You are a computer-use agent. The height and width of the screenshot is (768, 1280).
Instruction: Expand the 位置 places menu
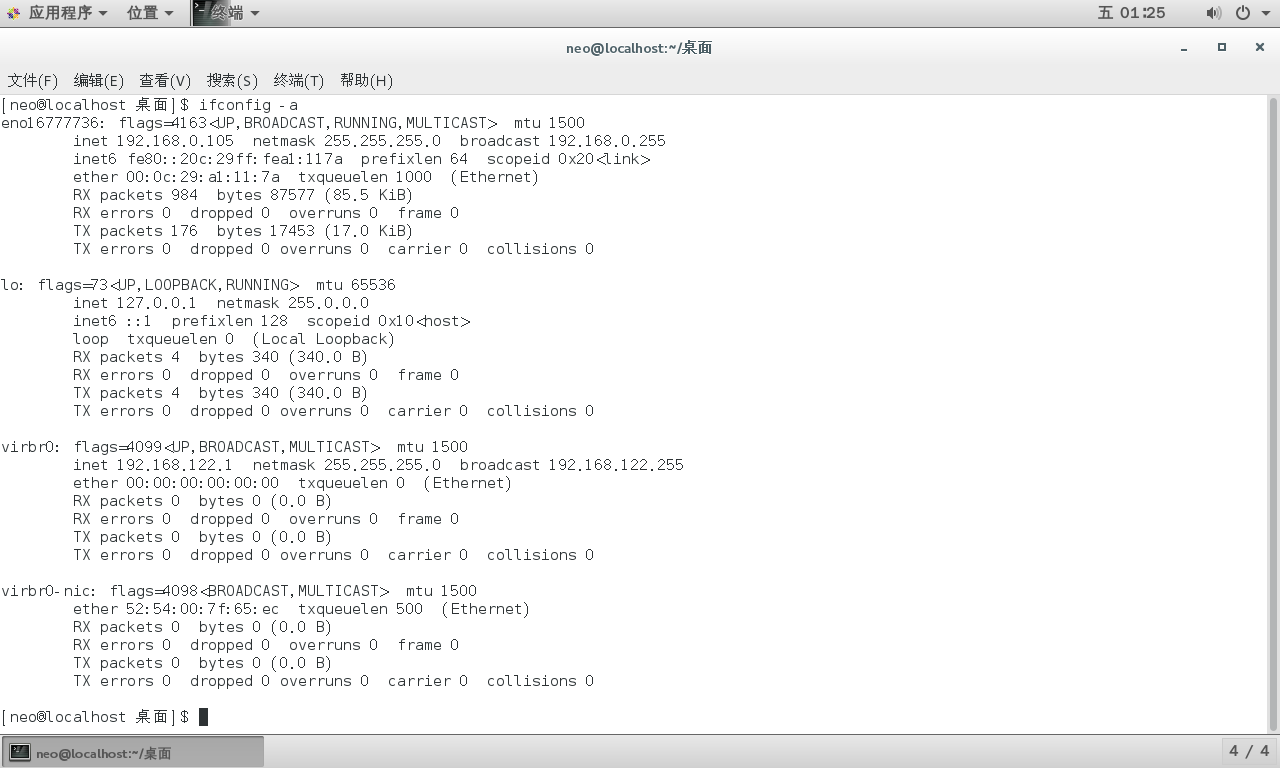click(x=150, y=13)
